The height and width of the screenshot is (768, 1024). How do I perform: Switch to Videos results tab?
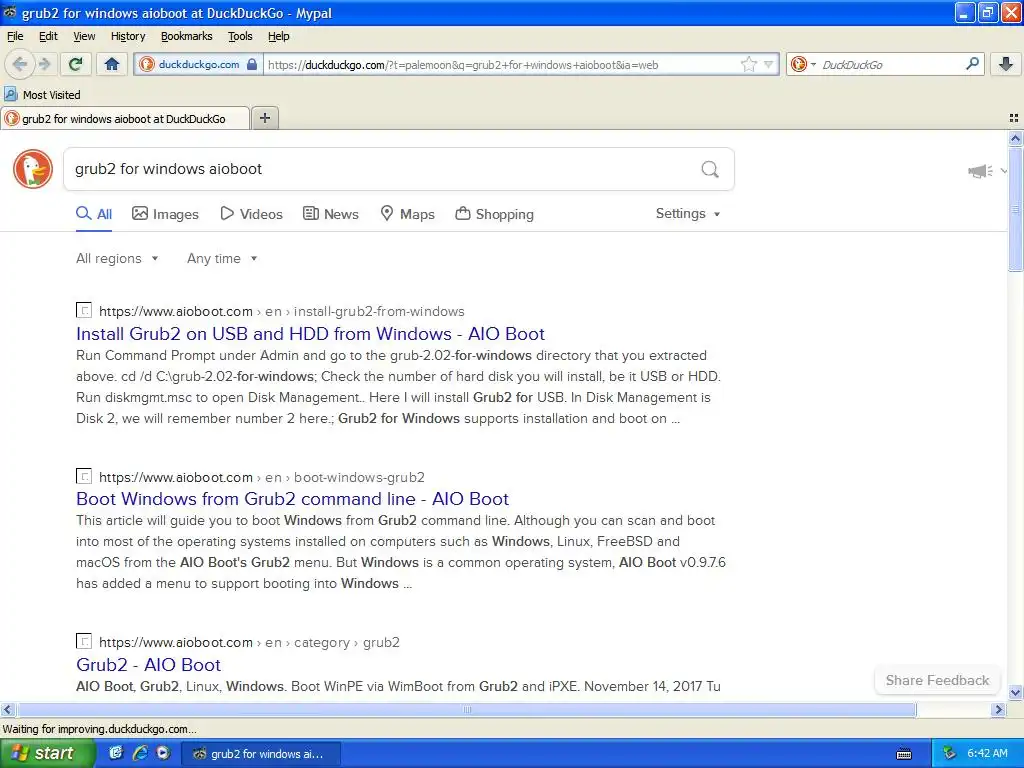coord(251,214)
